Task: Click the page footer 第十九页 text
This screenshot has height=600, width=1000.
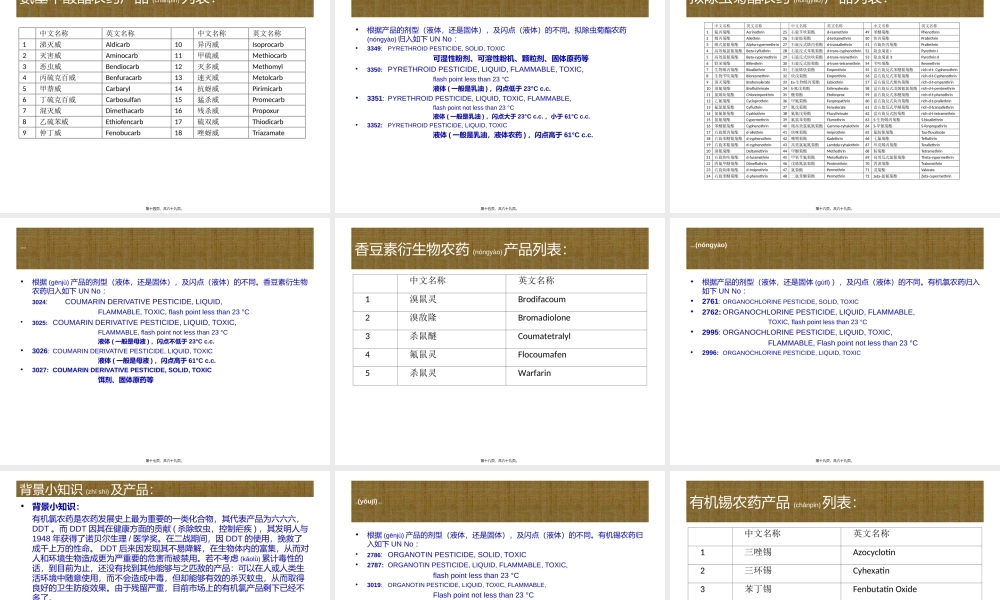Action: point(835,461)
